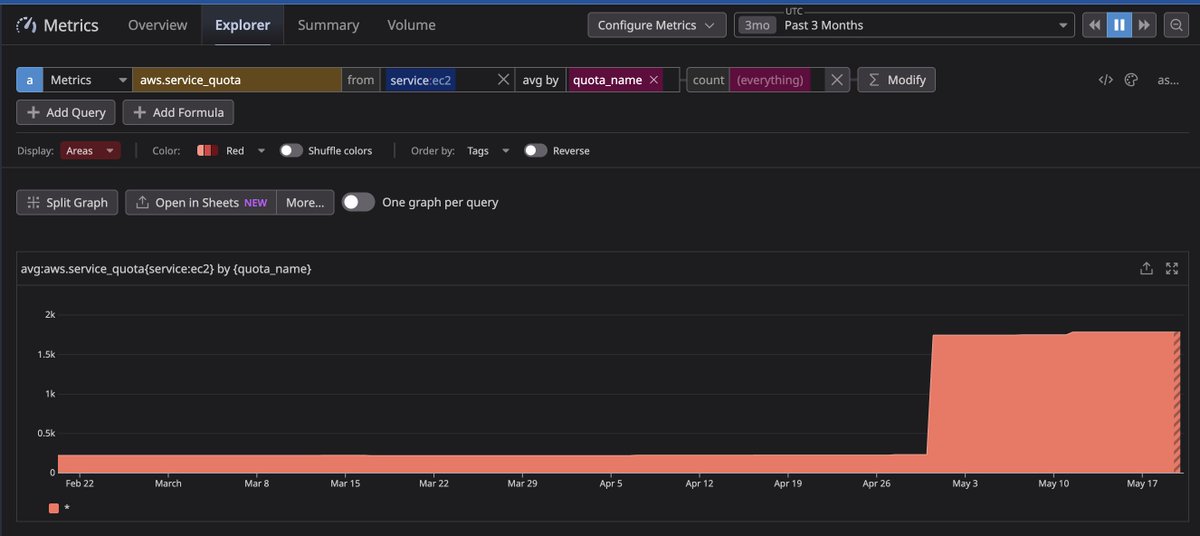Step the time range backward with rewind
Screen dimensions: 1200x536
(1095, 25)
